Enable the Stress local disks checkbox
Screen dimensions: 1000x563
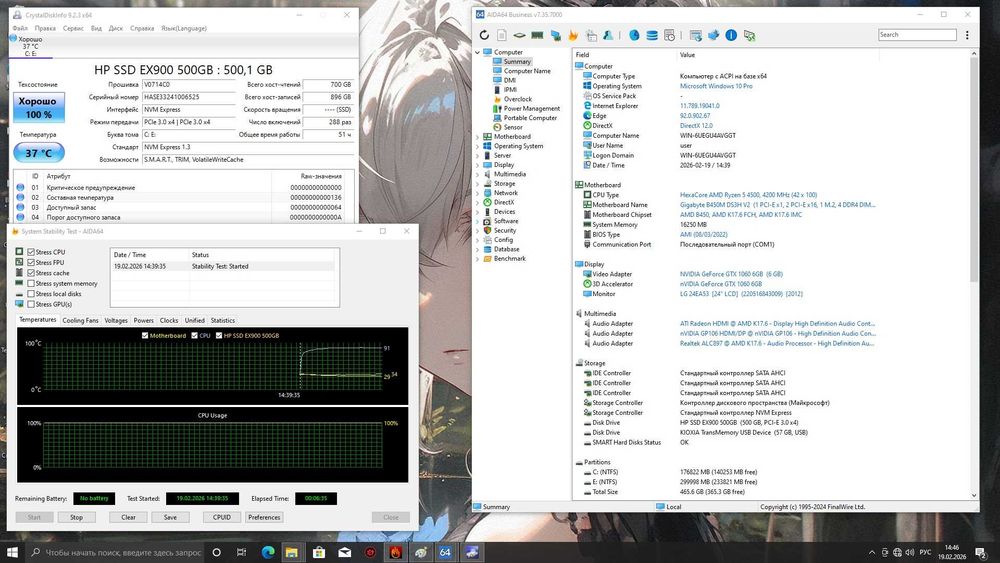coord(31,294)
